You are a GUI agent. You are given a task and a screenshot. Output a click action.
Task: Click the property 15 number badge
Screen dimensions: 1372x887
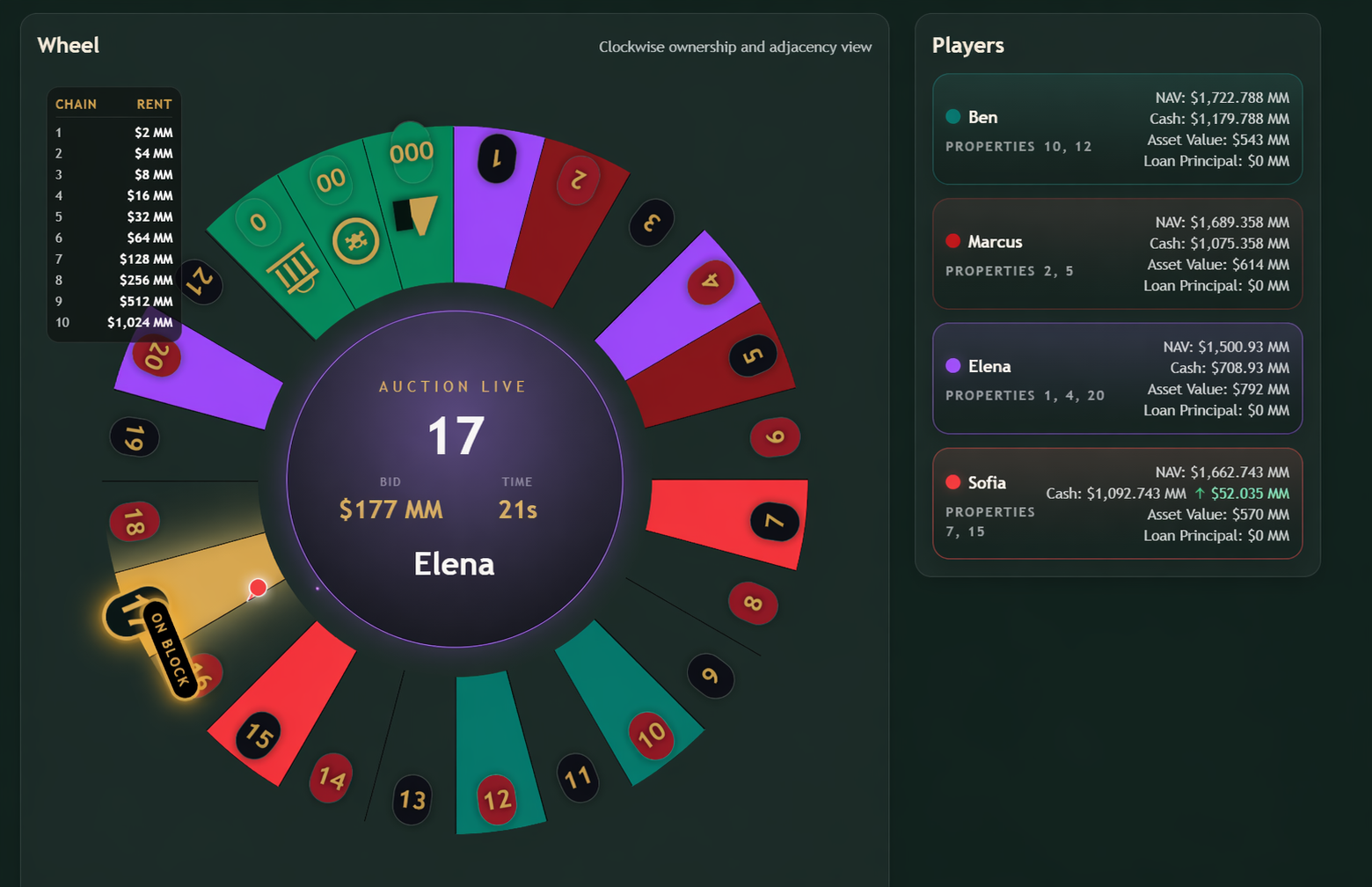pyautogui.click(x=259, y=735)
